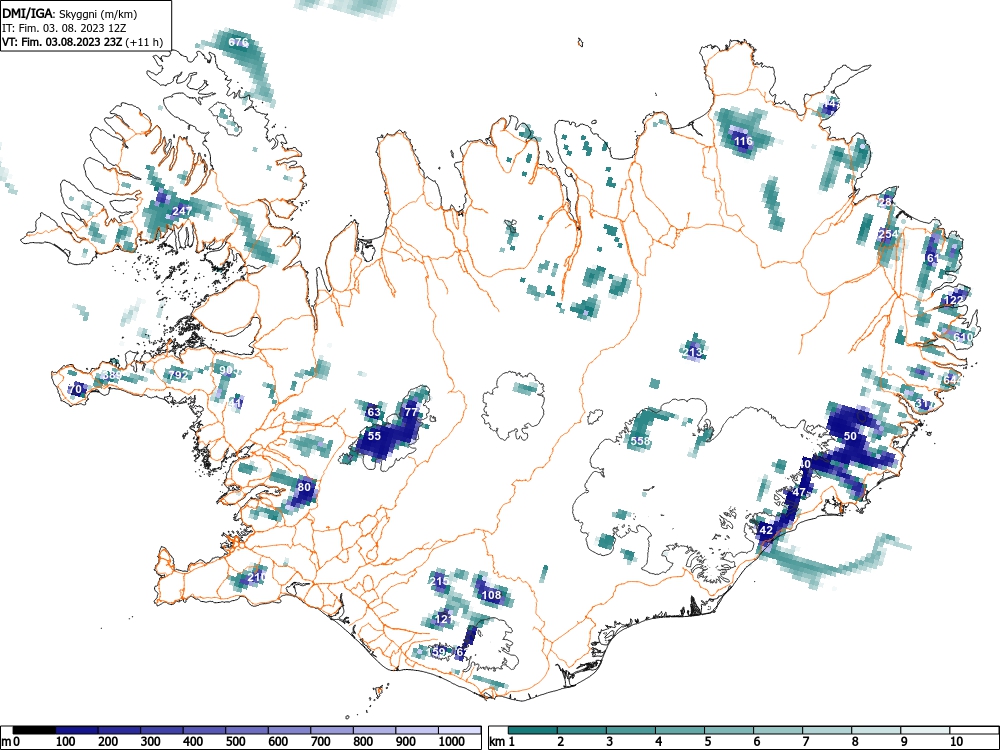Viewport: 1000px width, 750px height.
Task: Click the 'VT: Fim. 03.08.2023 23Z (+11 h)' line
Action: coord(82,42)
